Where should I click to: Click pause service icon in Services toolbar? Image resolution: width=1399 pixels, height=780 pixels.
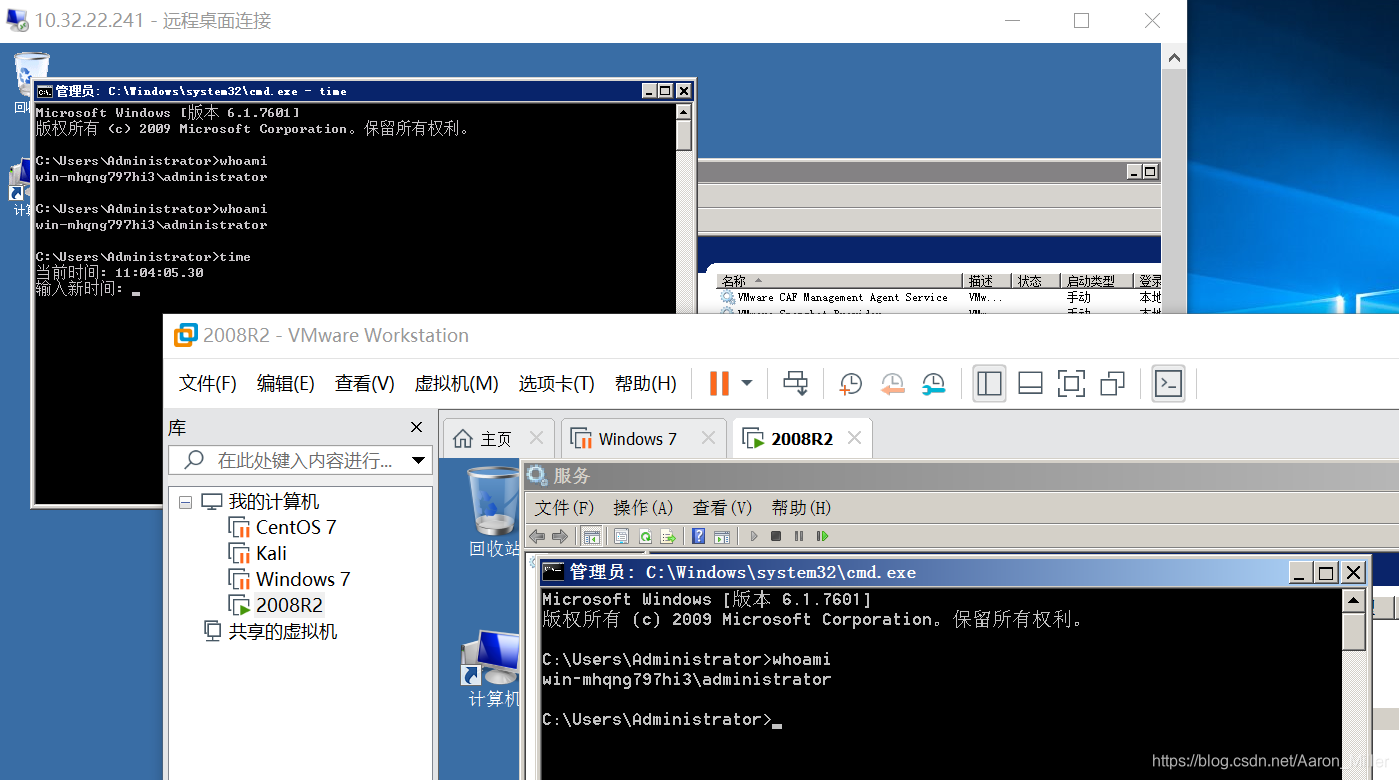coord(799,537)
